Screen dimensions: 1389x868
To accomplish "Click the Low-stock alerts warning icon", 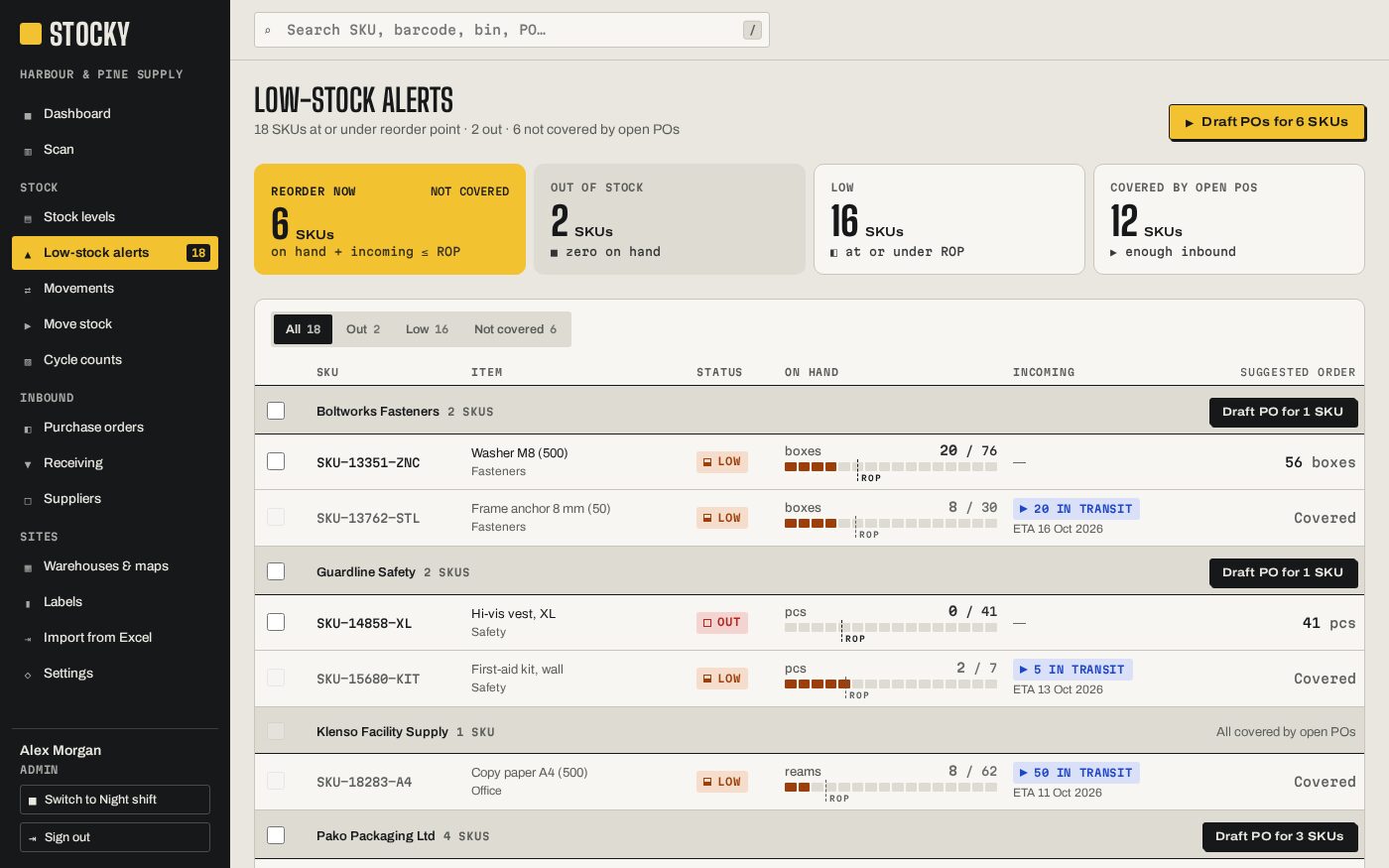I will pyautogui.click(x=28, y=254).
